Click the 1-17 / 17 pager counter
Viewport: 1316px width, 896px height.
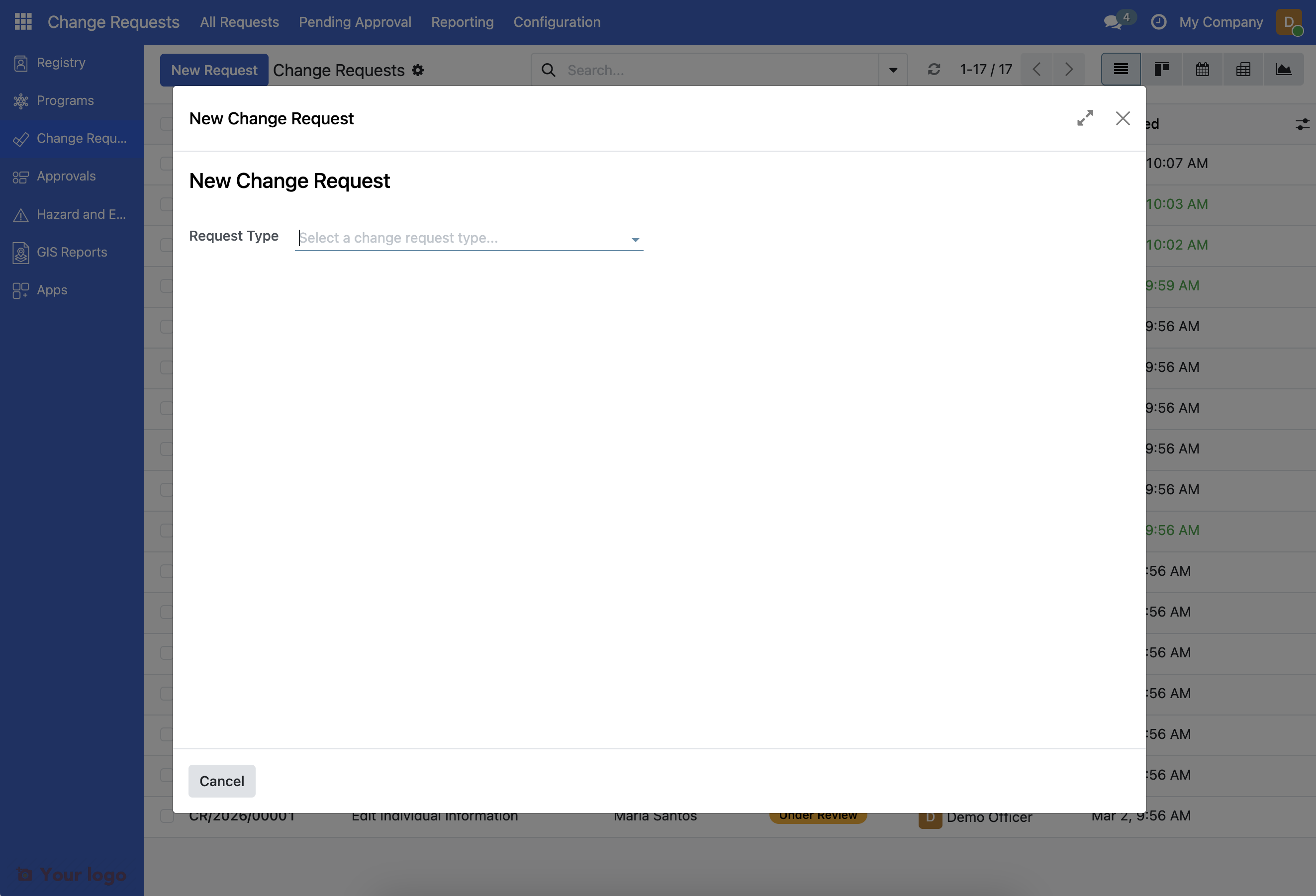(x=986, y=70)
